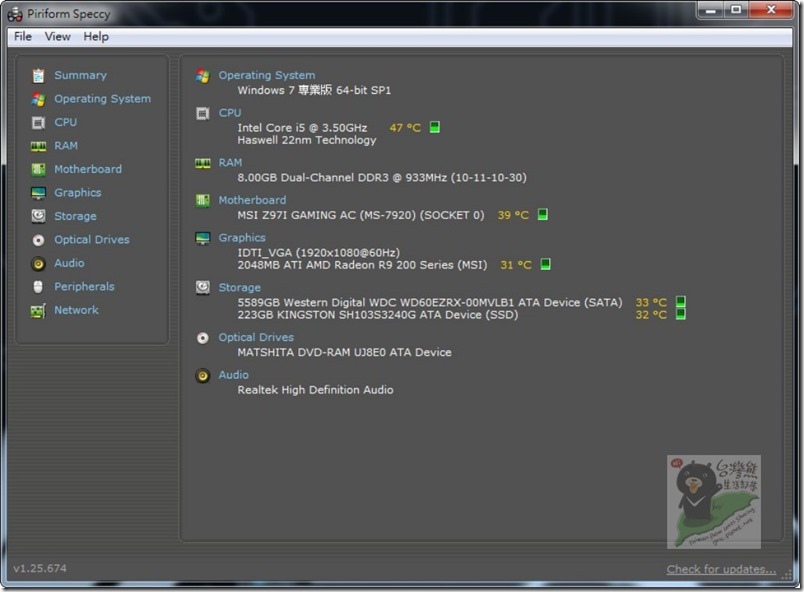Open the RAM section from sidebar
Image resolution: width=804 pixels, height=592 pixels.
click(x=66, y=146)
